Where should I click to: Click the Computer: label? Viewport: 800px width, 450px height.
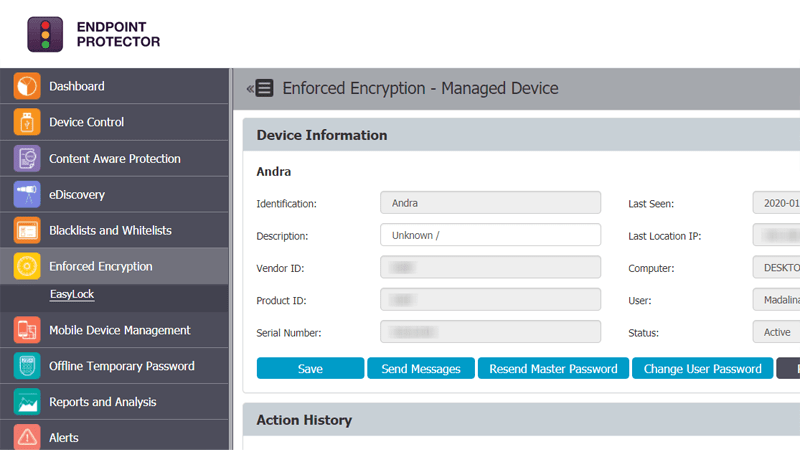point(651,268)
